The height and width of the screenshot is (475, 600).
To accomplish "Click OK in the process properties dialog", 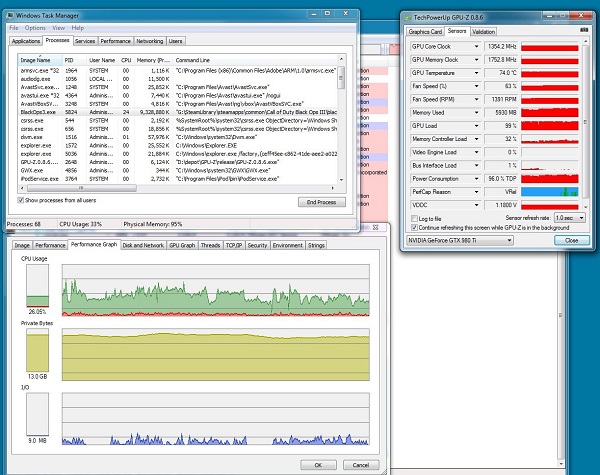I will (319, 464).
